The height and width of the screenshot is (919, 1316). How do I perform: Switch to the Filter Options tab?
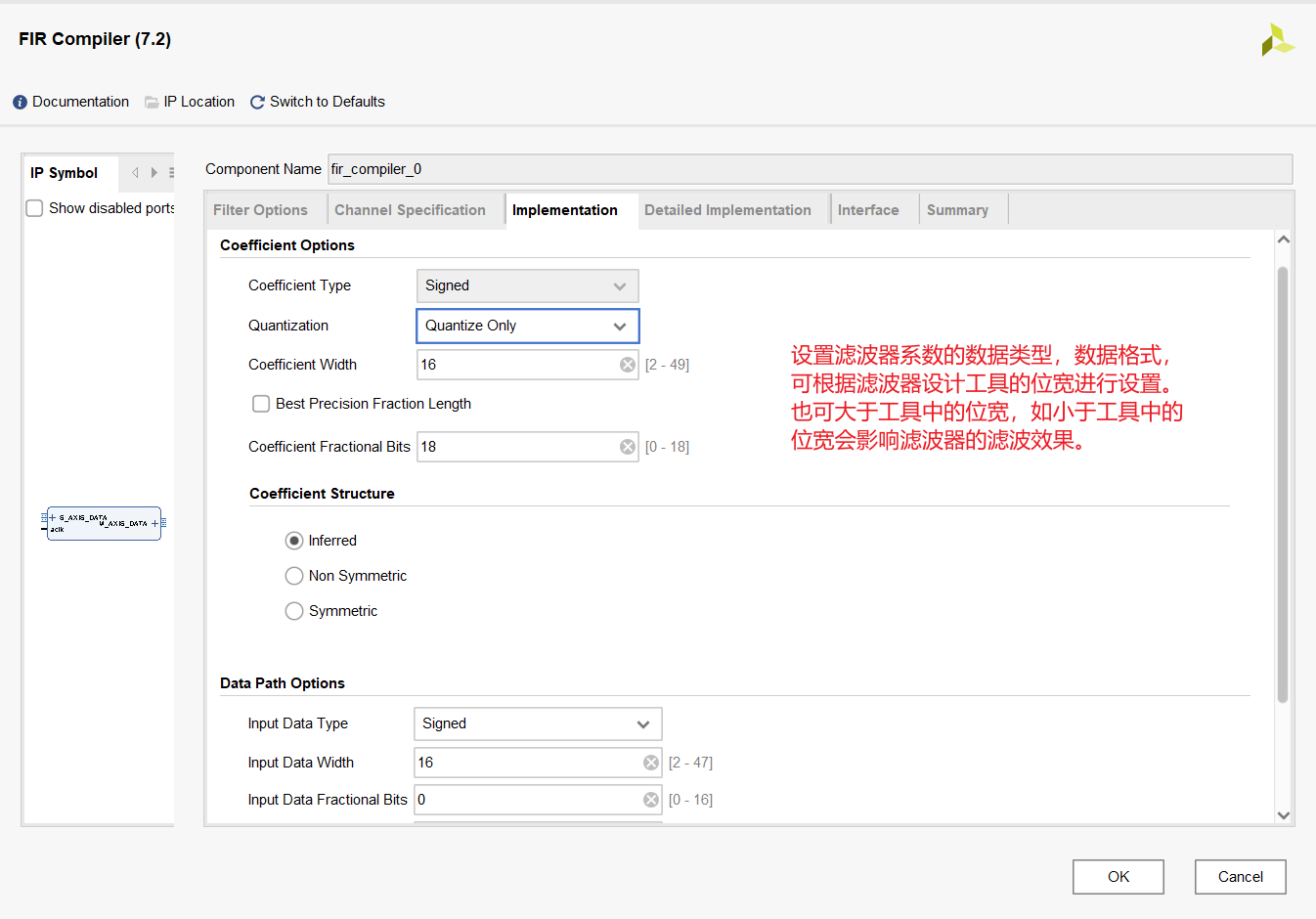pos(260,210)
